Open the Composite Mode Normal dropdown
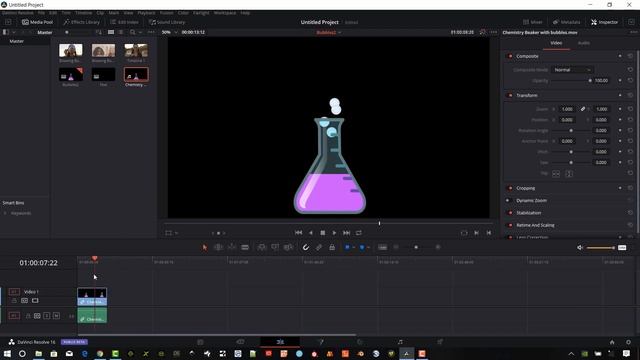The width and height of the screenshot is (640, 360). 572,70
